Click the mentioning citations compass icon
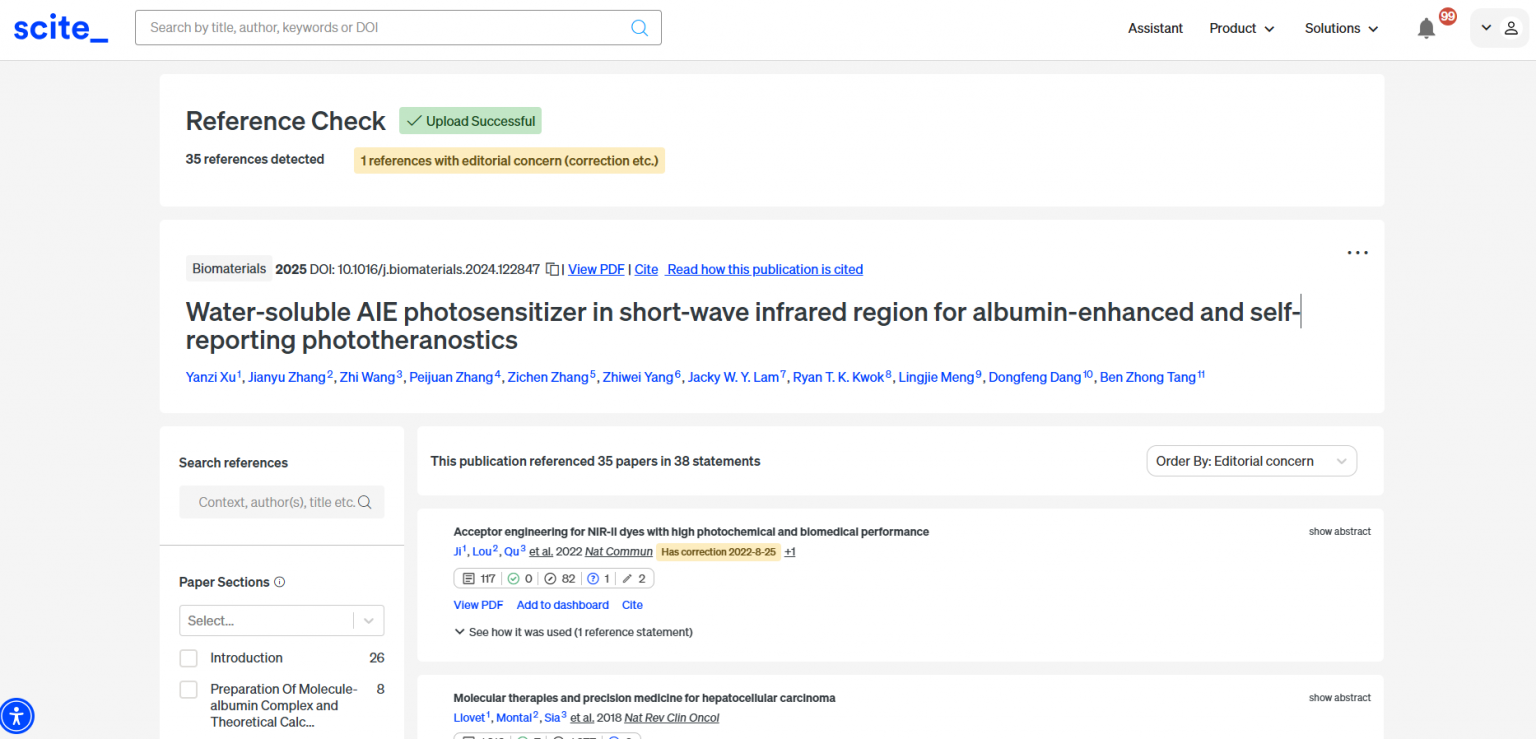 (550, 578)
